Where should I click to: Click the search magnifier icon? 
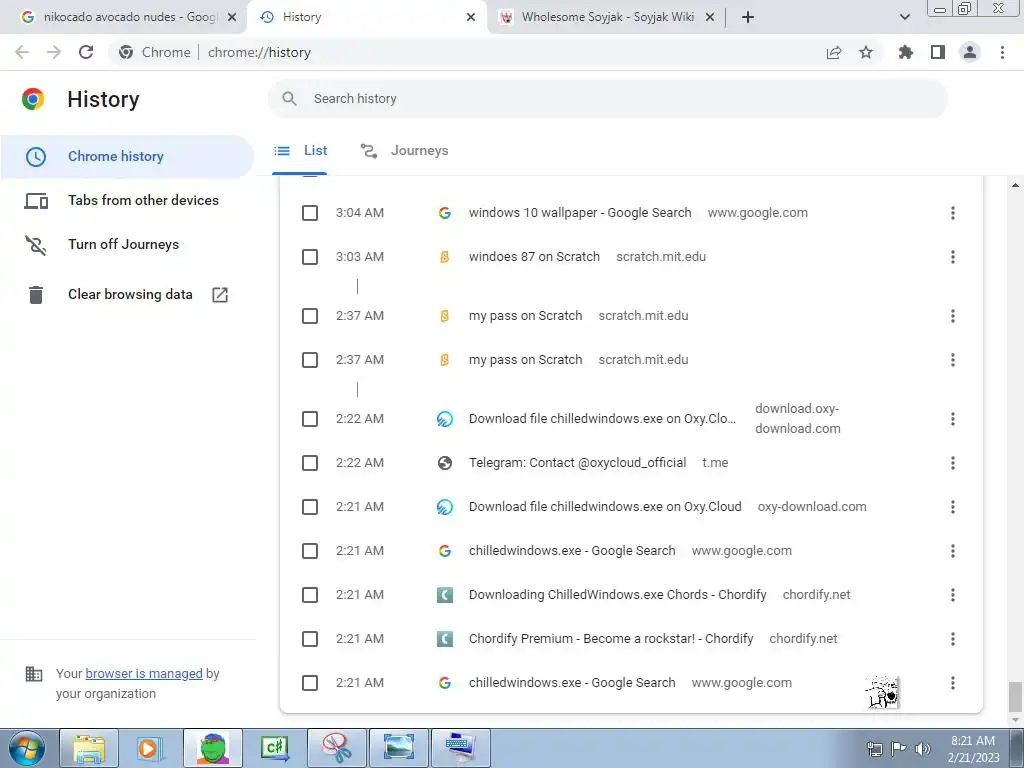click(289, 99)
